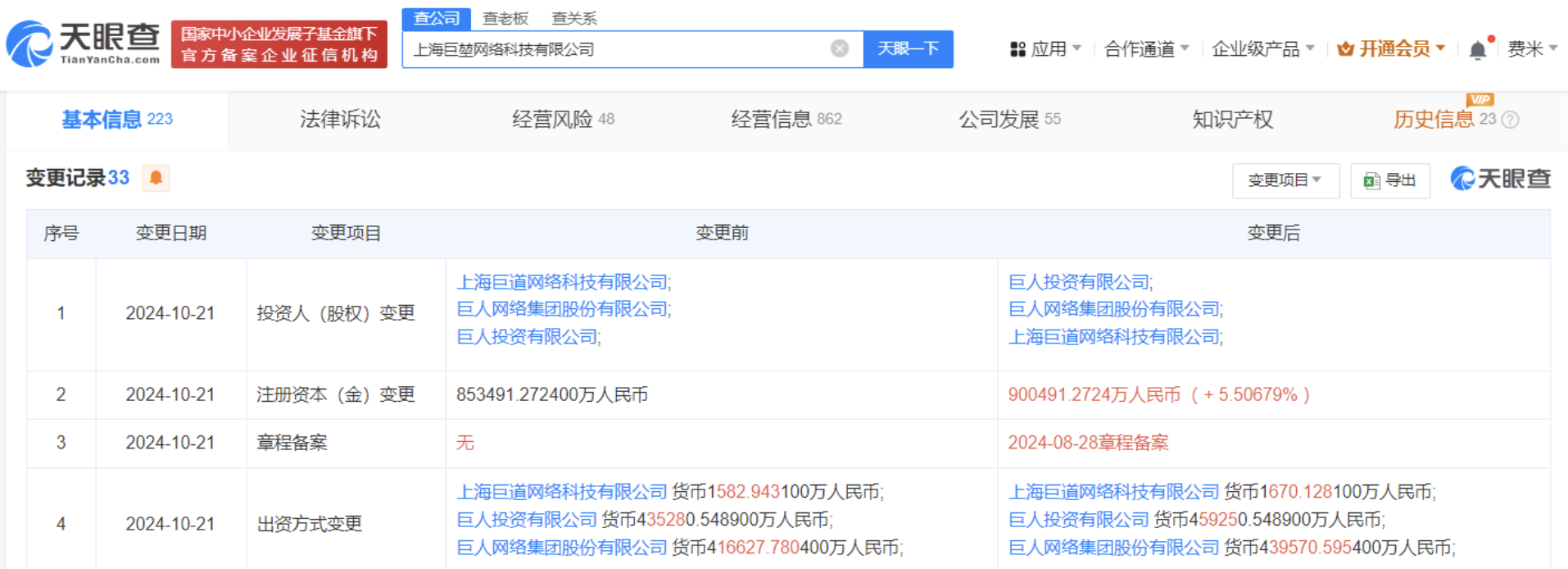Screen dimensions: 1568x569
Task: Click the 国家中小企业发展子基金 red banner
Action: [x=279, y=44]
